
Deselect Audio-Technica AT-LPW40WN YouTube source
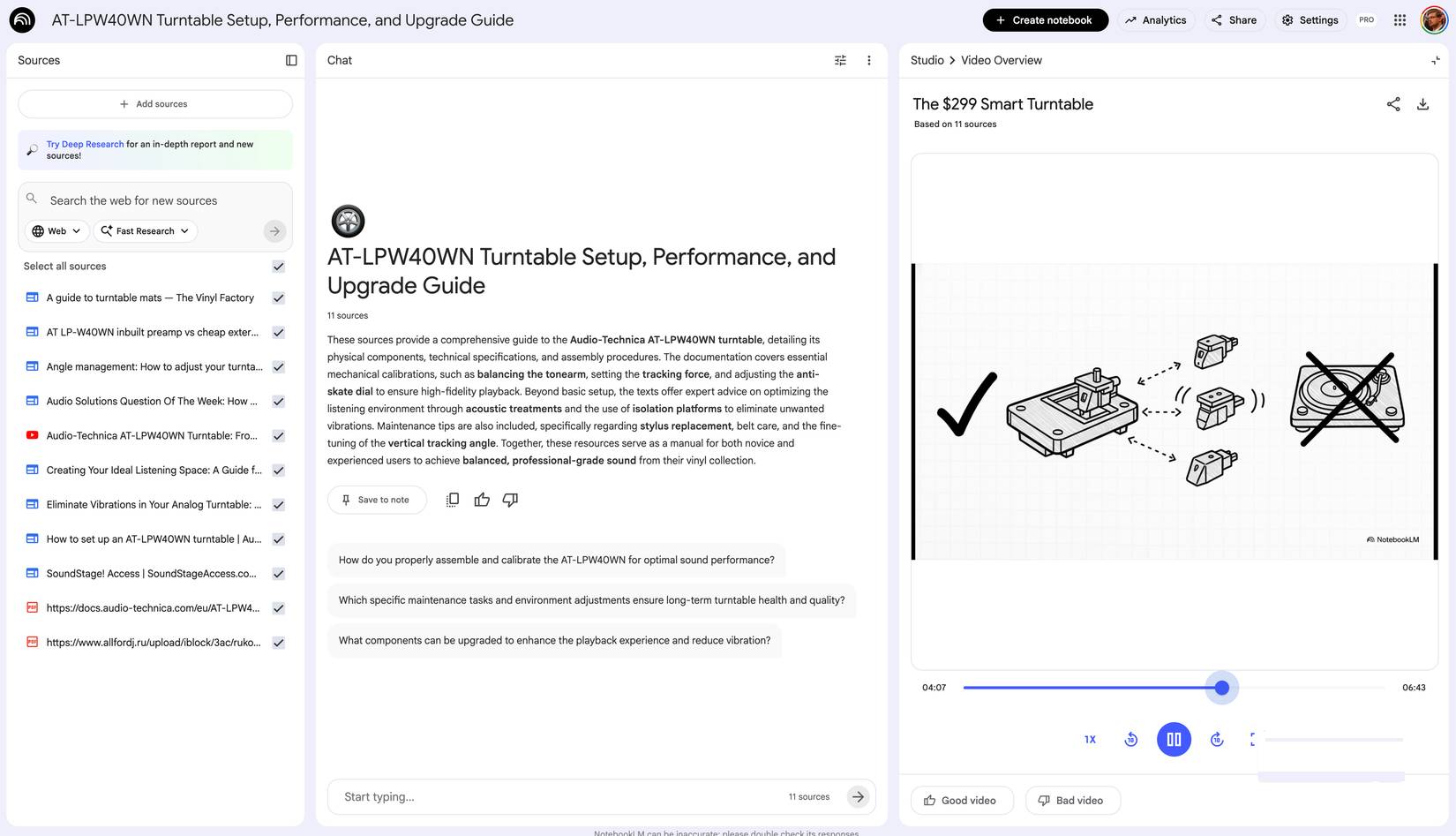[278, 436]
